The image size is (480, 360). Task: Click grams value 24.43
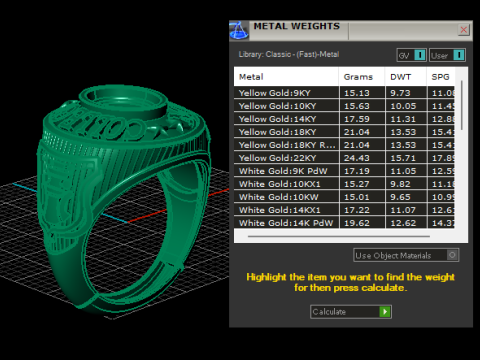pyautogui.click(x=357, y=158)
